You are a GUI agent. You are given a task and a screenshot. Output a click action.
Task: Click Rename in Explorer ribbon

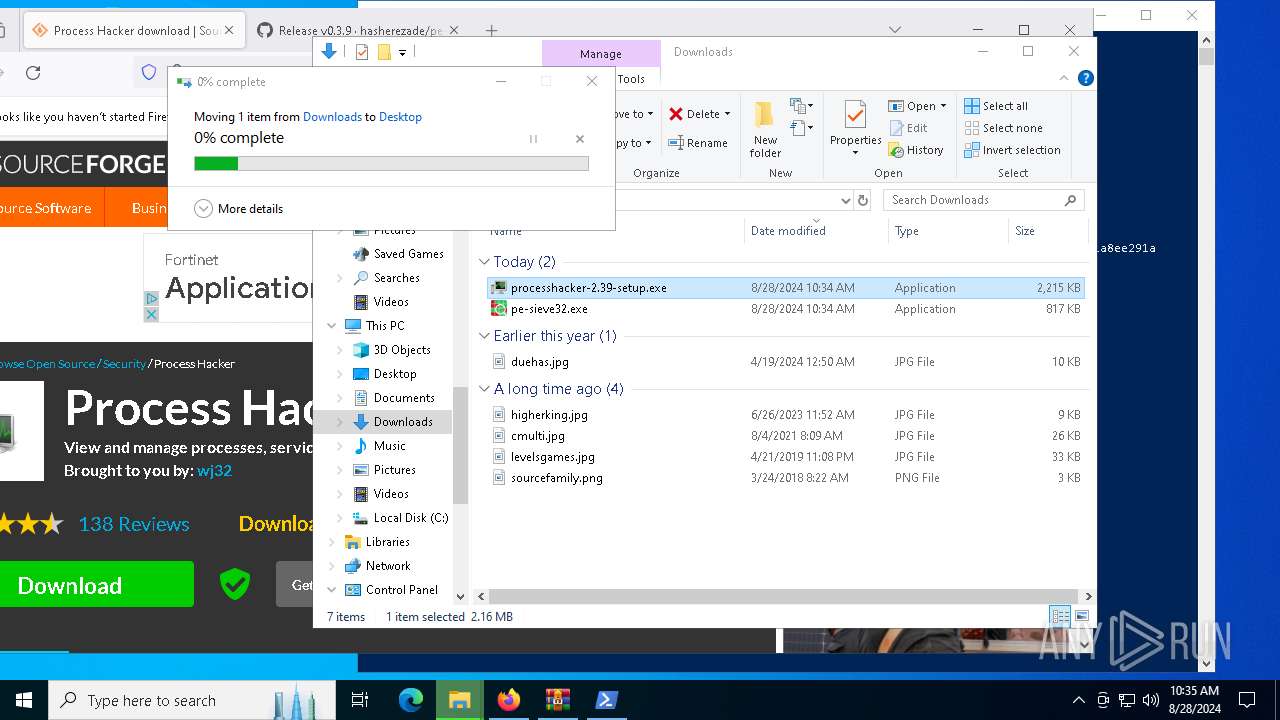tap(698, 143)
